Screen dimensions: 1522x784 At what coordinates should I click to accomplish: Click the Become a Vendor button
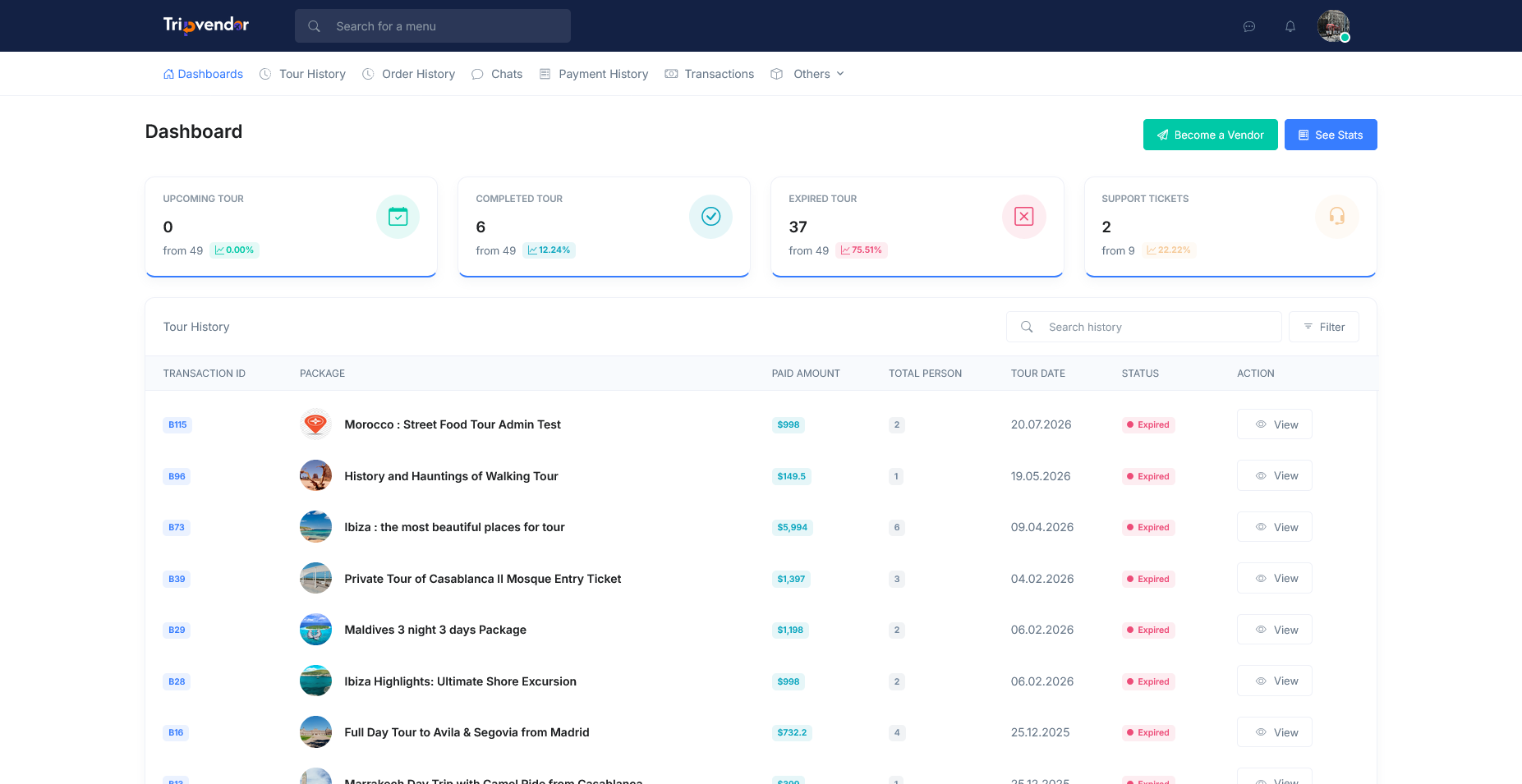(1210, 135)
